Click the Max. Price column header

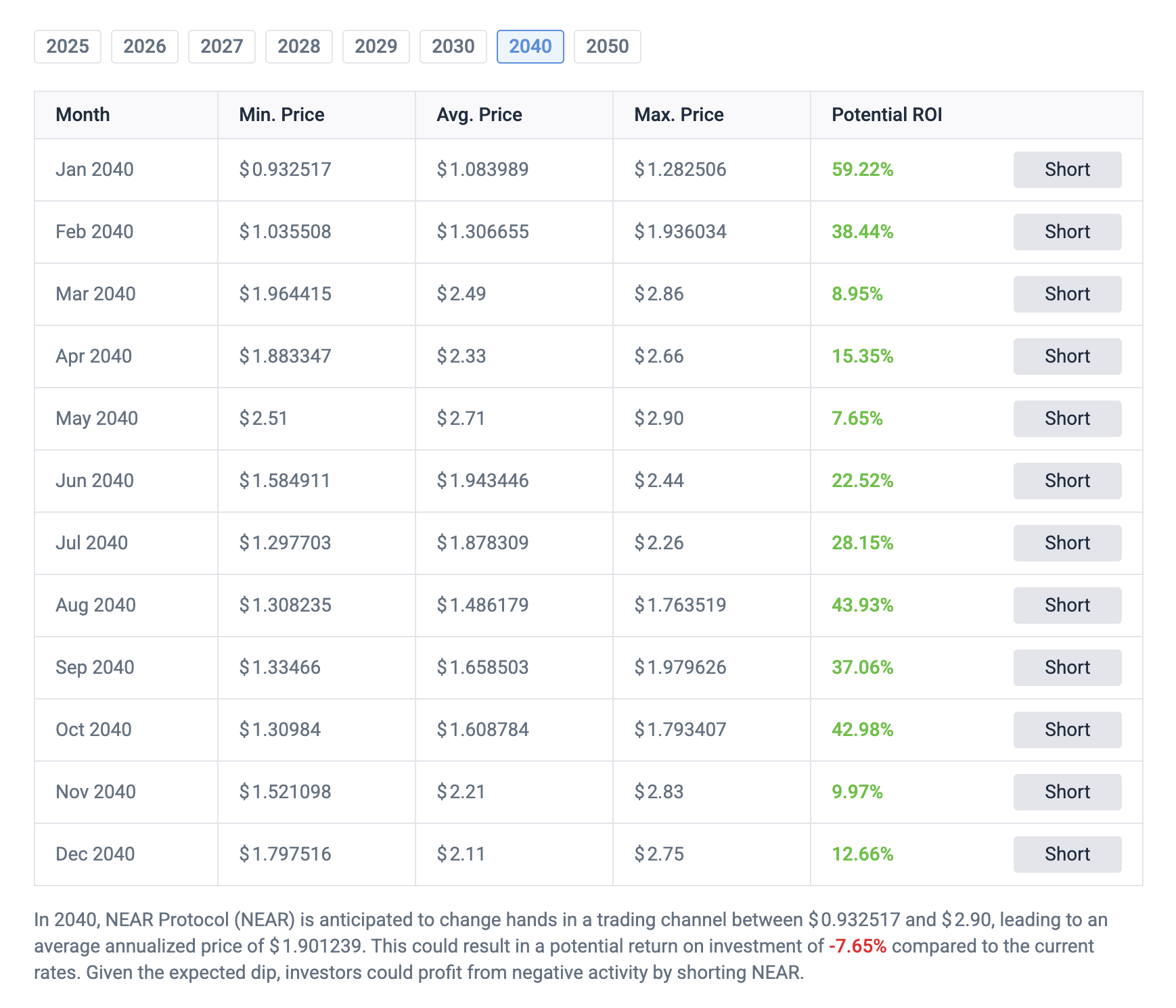(712, 115)
